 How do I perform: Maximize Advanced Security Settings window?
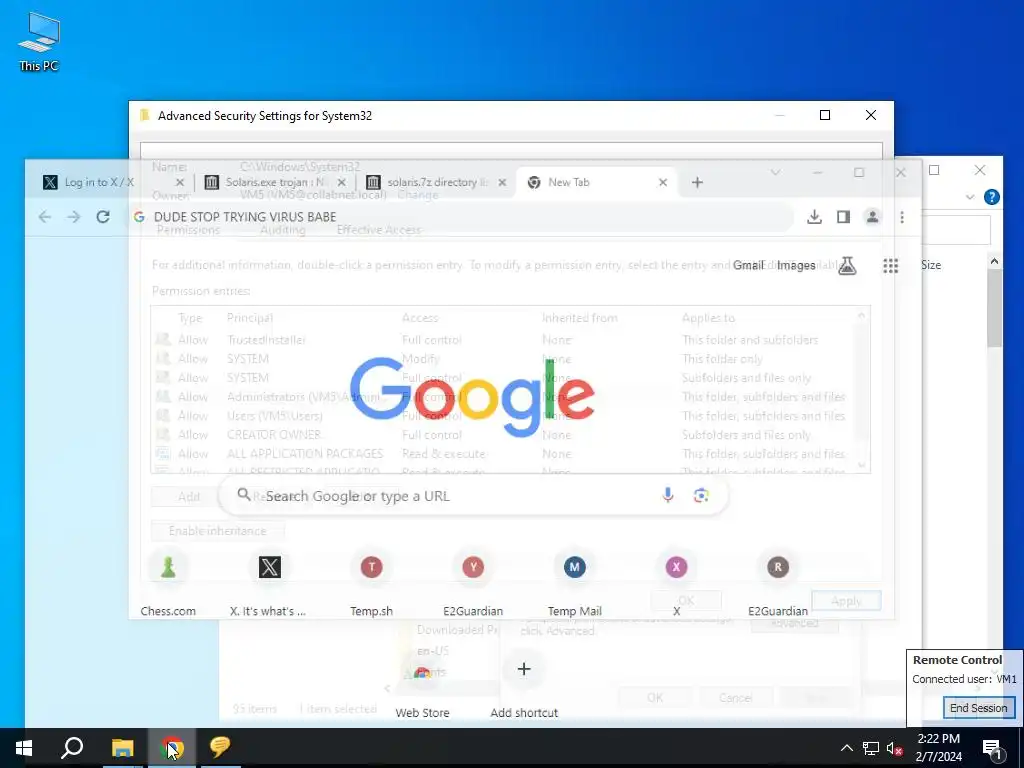point(825,115)
